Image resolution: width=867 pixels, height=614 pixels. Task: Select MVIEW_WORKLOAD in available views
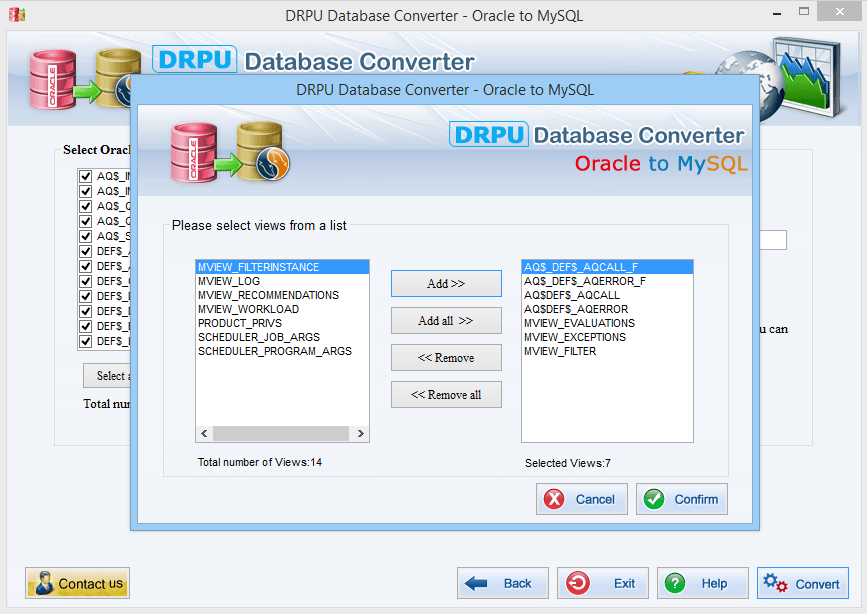282,309
